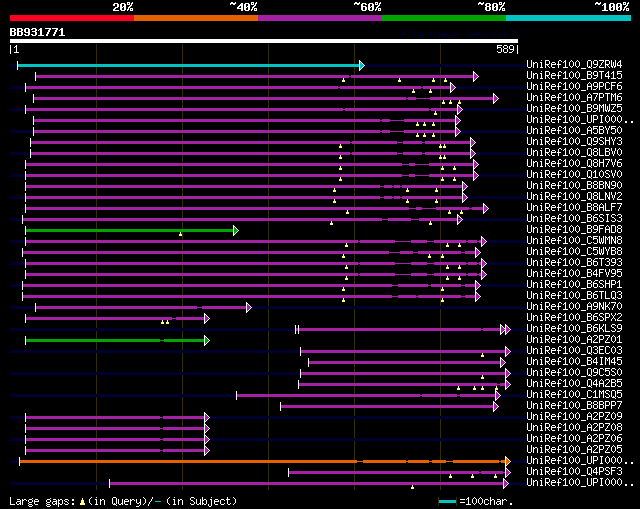The width and height of the screenshot is (640, 509).
Task: Select the UniRef100_B6KLS9 label
Action: 574,329
